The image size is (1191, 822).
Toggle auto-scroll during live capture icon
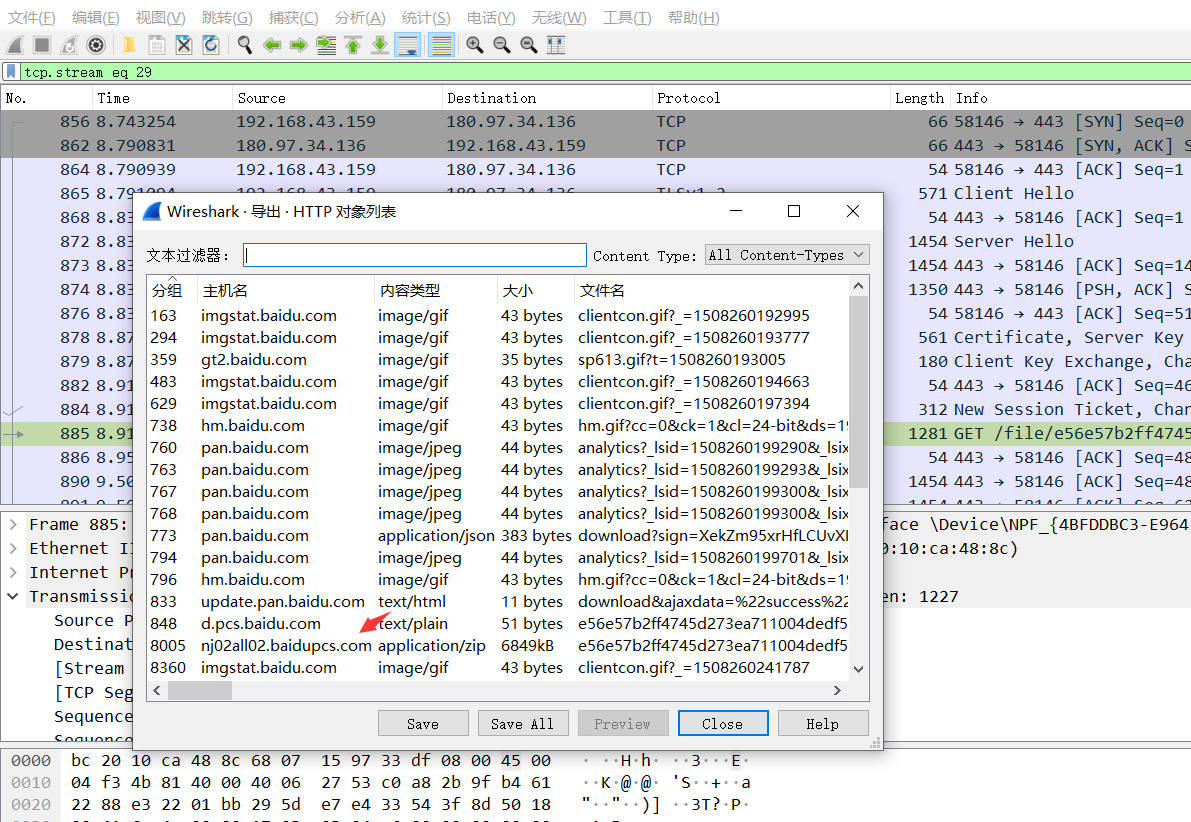408,46
